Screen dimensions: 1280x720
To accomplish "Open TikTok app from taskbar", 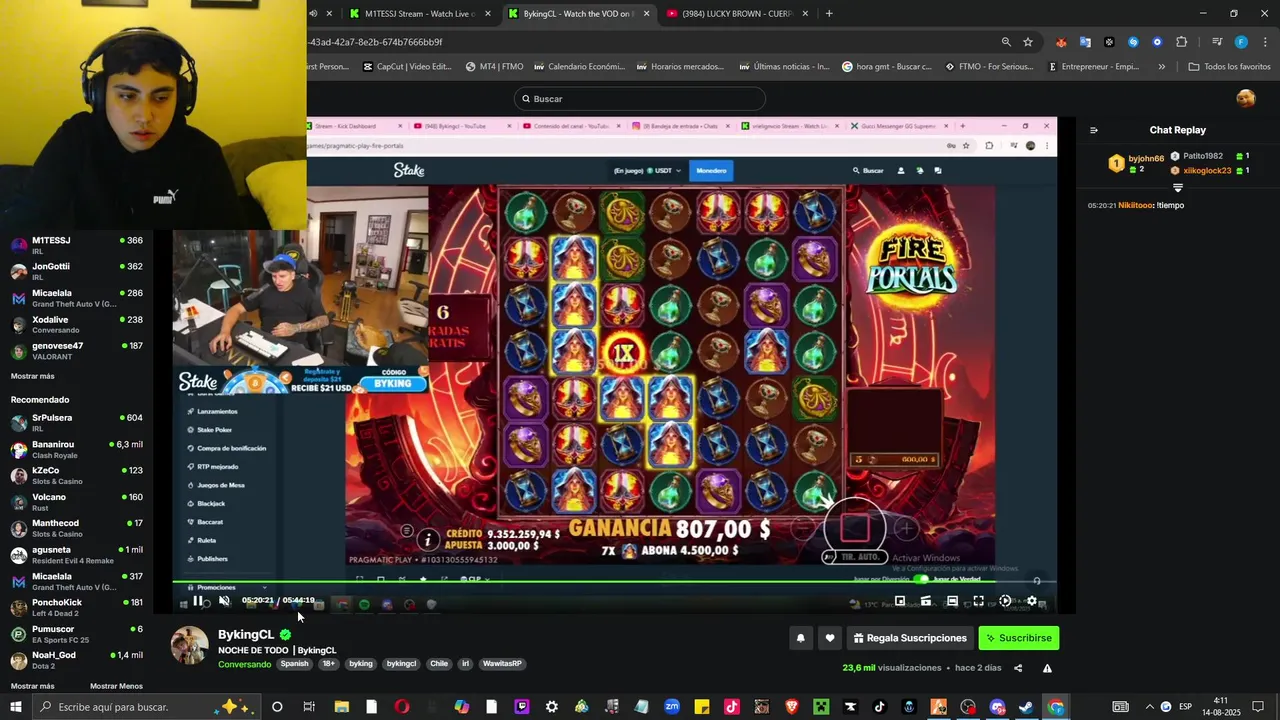I will click(880, 707).
